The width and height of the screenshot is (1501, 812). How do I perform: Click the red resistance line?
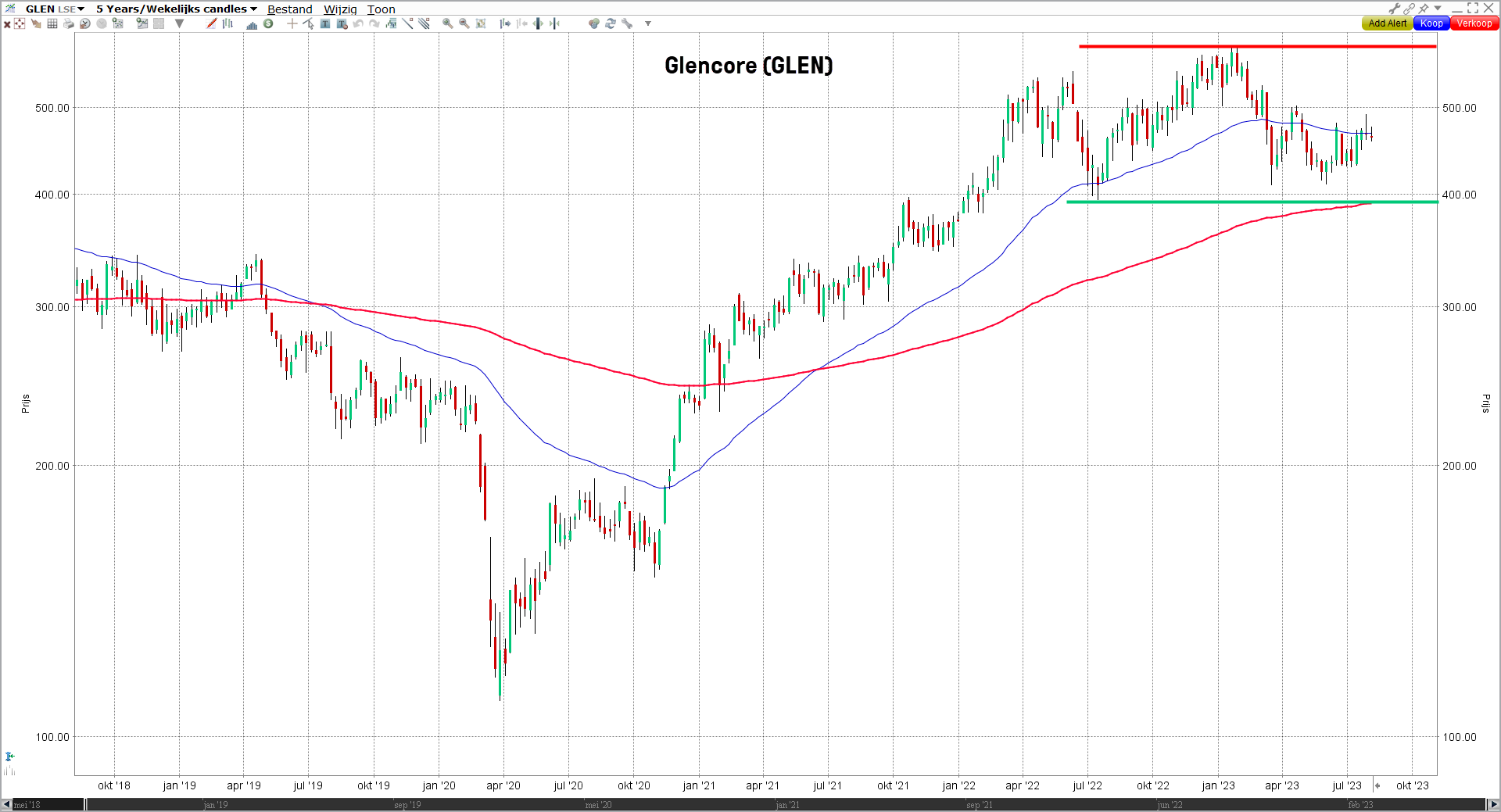1257,47
